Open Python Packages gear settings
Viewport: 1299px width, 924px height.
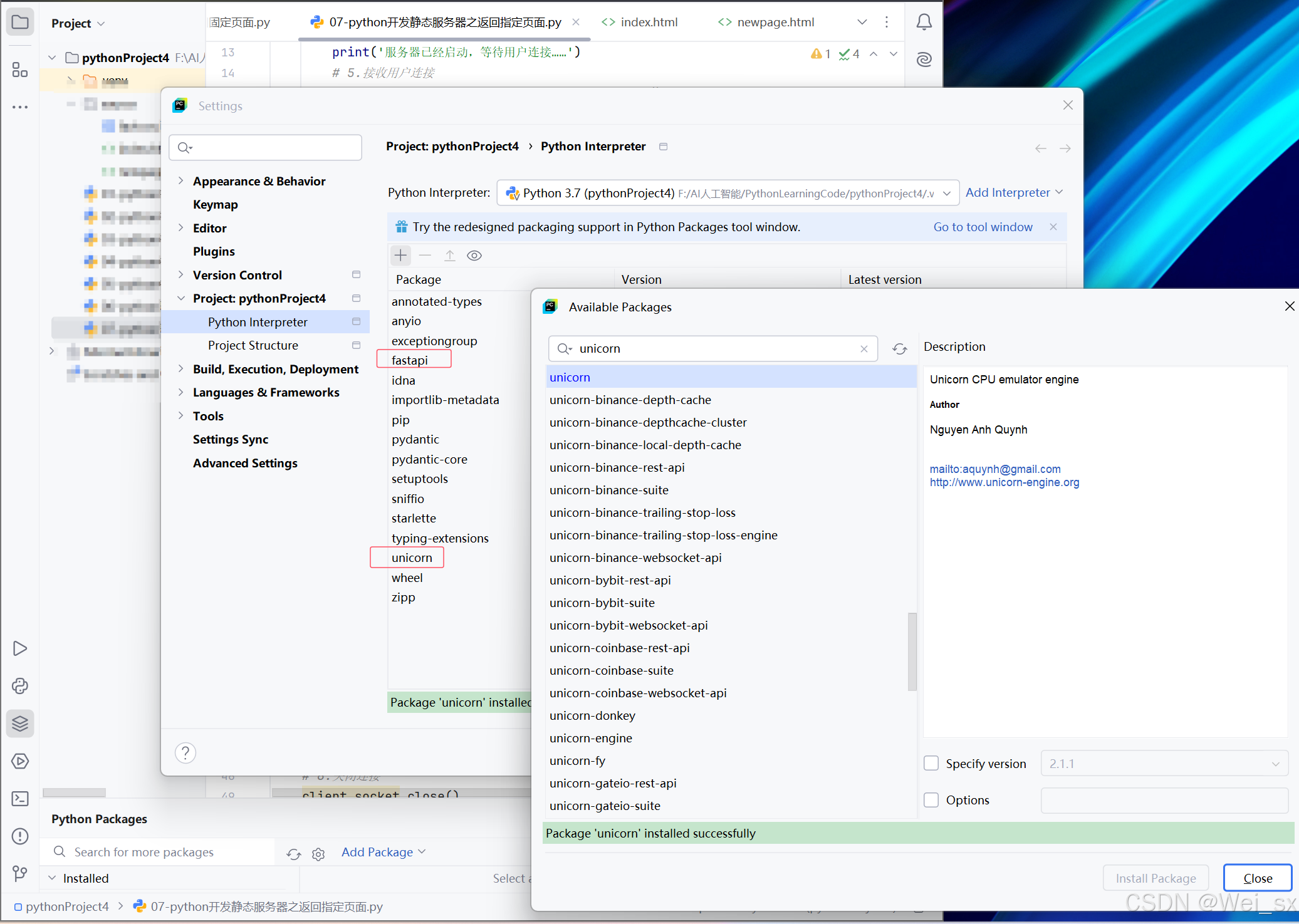(x=318, y=853)
